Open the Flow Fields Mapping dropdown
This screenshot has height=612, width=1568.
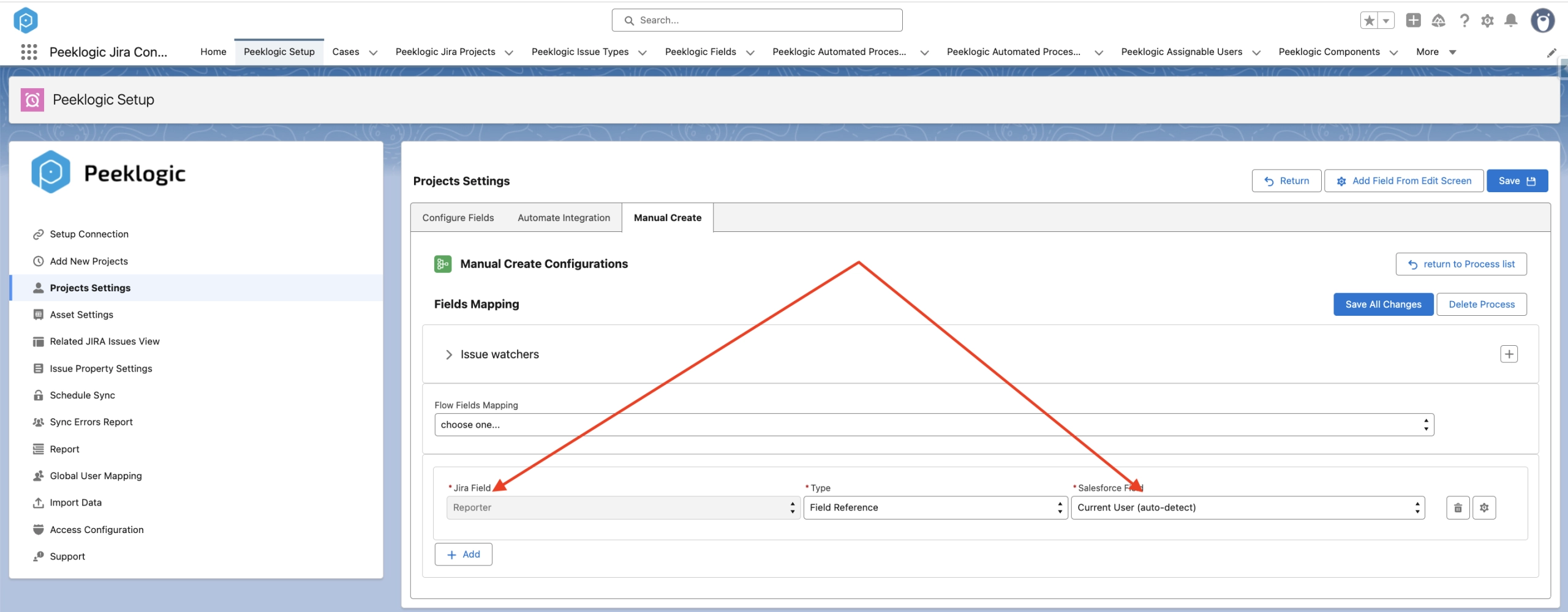click(934, 425)
